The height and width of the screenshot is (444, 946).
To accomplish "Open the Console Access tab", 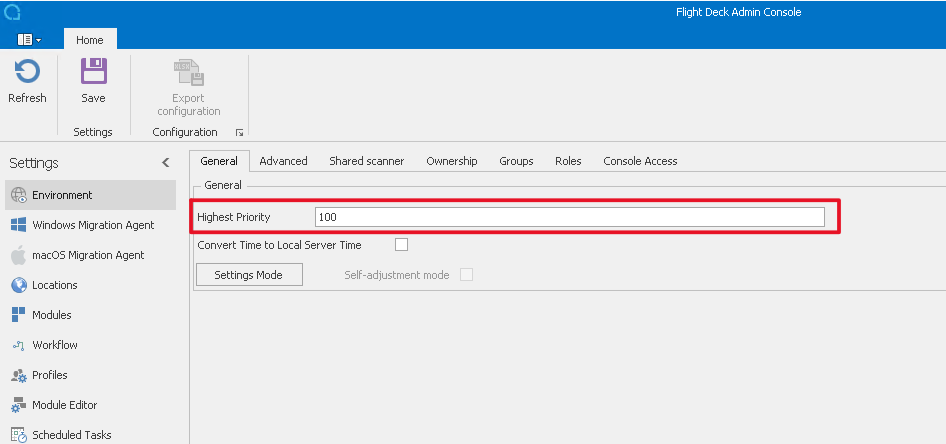I will point(640,161).
